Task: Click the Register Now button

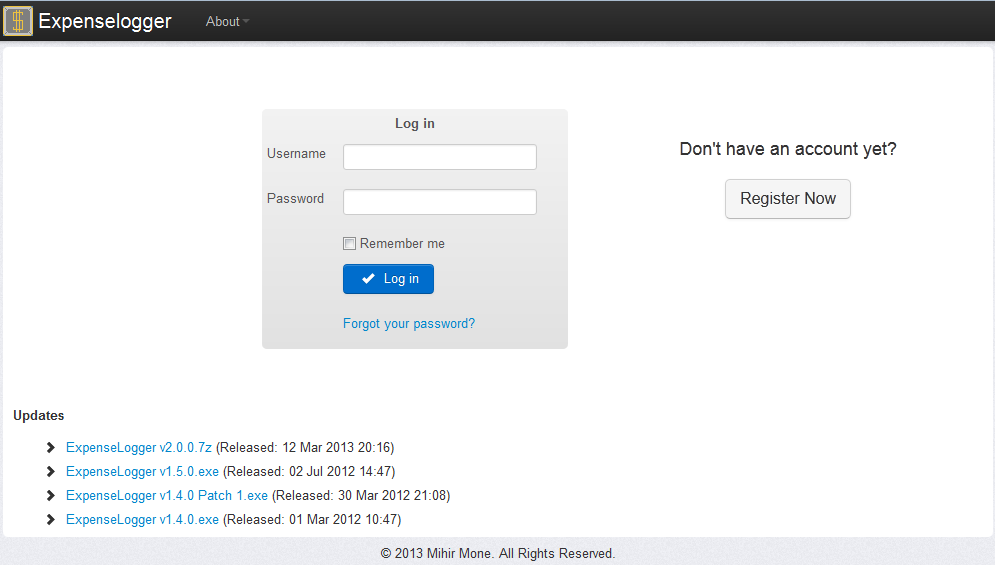Action: [x=787, y=199]
